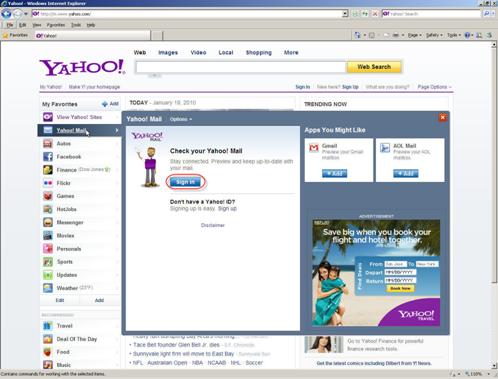The image size is (498, 379).
Task: Click the Make Y! your homepage link
Action: [x=94, y=87]
